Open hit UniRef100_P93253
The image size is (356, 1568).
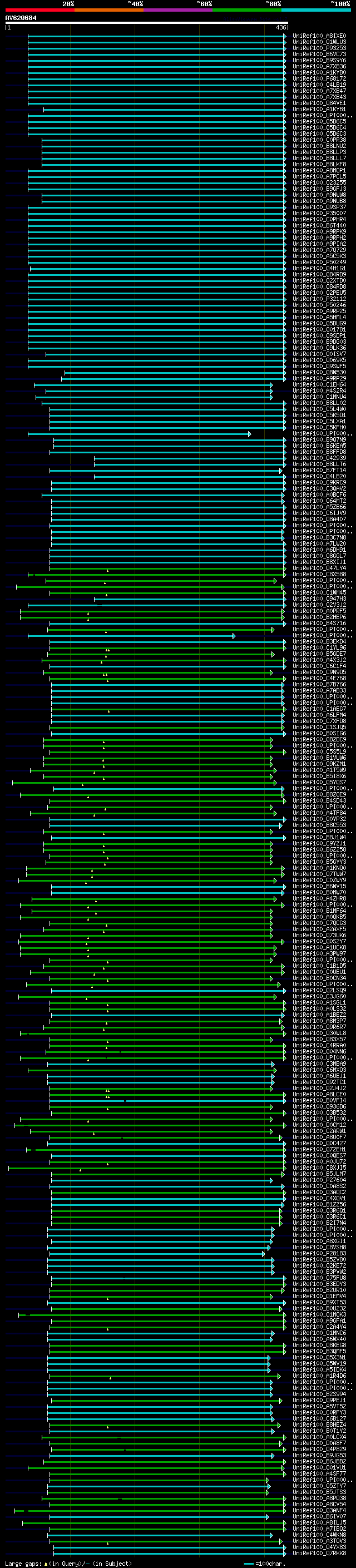(x=319, y=49)
